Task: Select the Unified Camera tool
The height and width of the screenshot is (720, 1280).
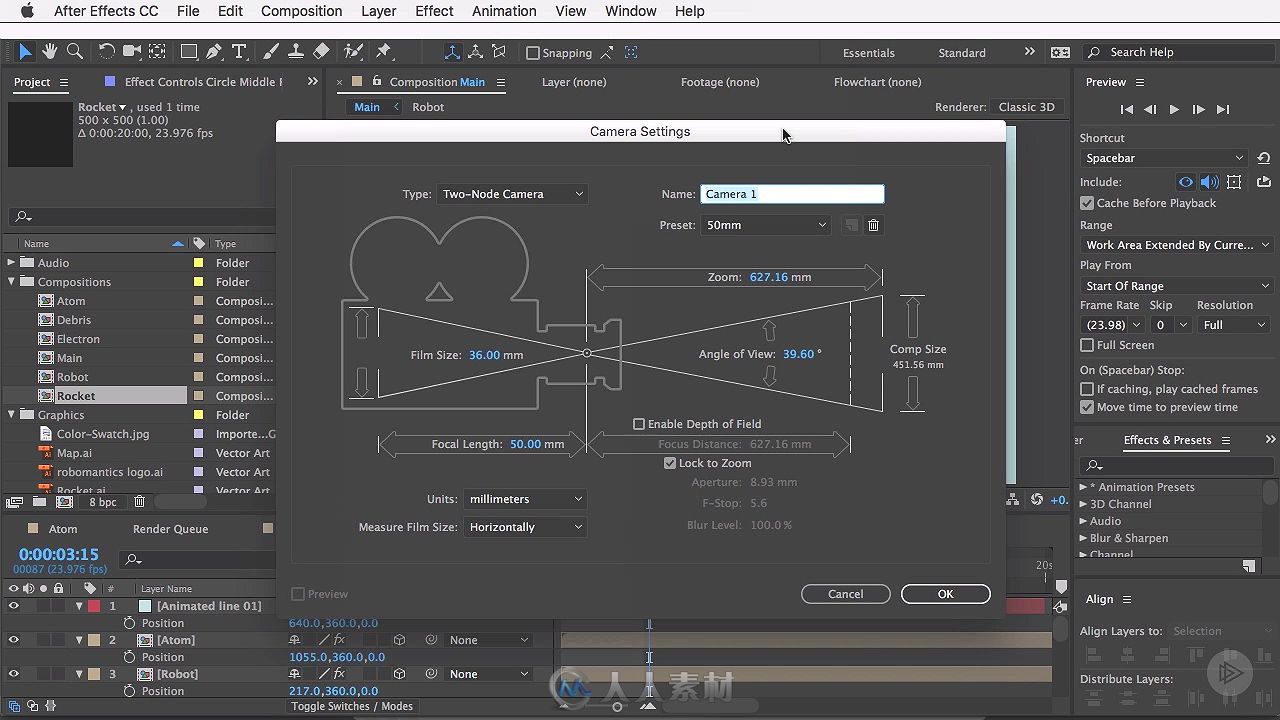Action: (132, 52)
